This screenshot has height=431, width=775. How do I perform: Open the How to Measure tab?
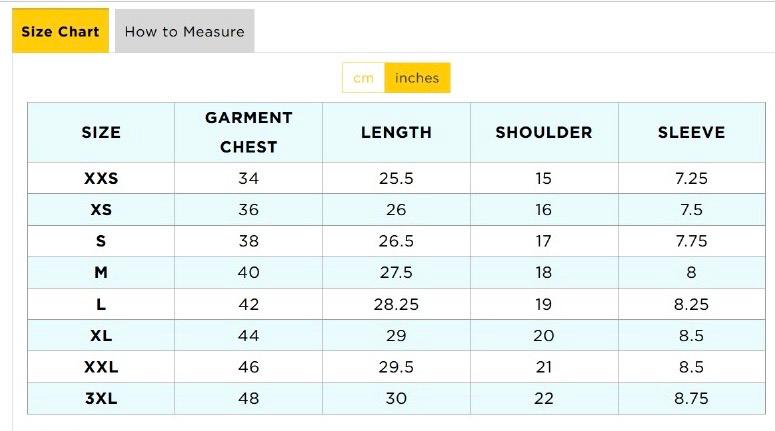tap(184, 31)
